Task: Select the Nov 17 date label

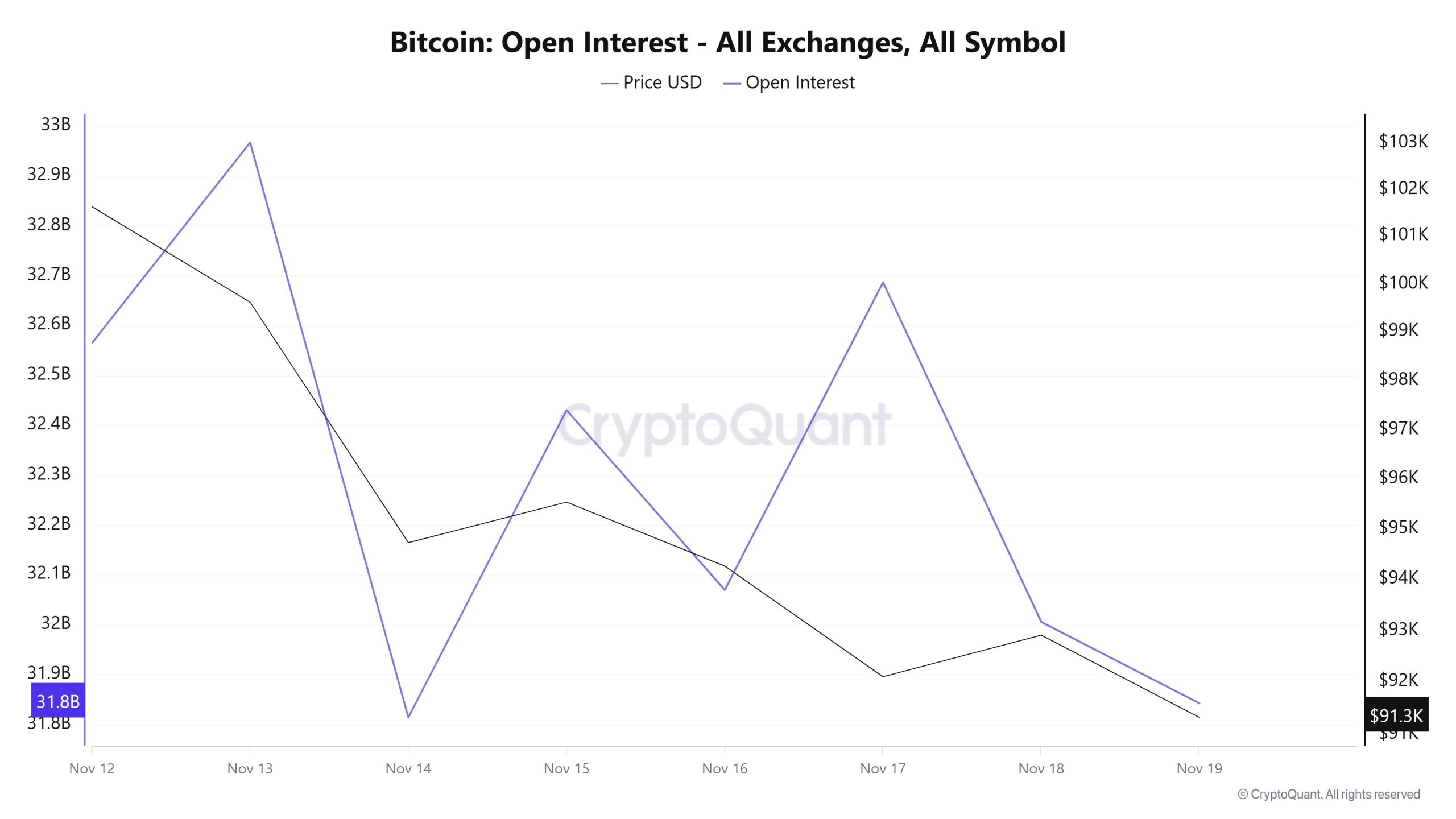Action: [x=883, y=768]
